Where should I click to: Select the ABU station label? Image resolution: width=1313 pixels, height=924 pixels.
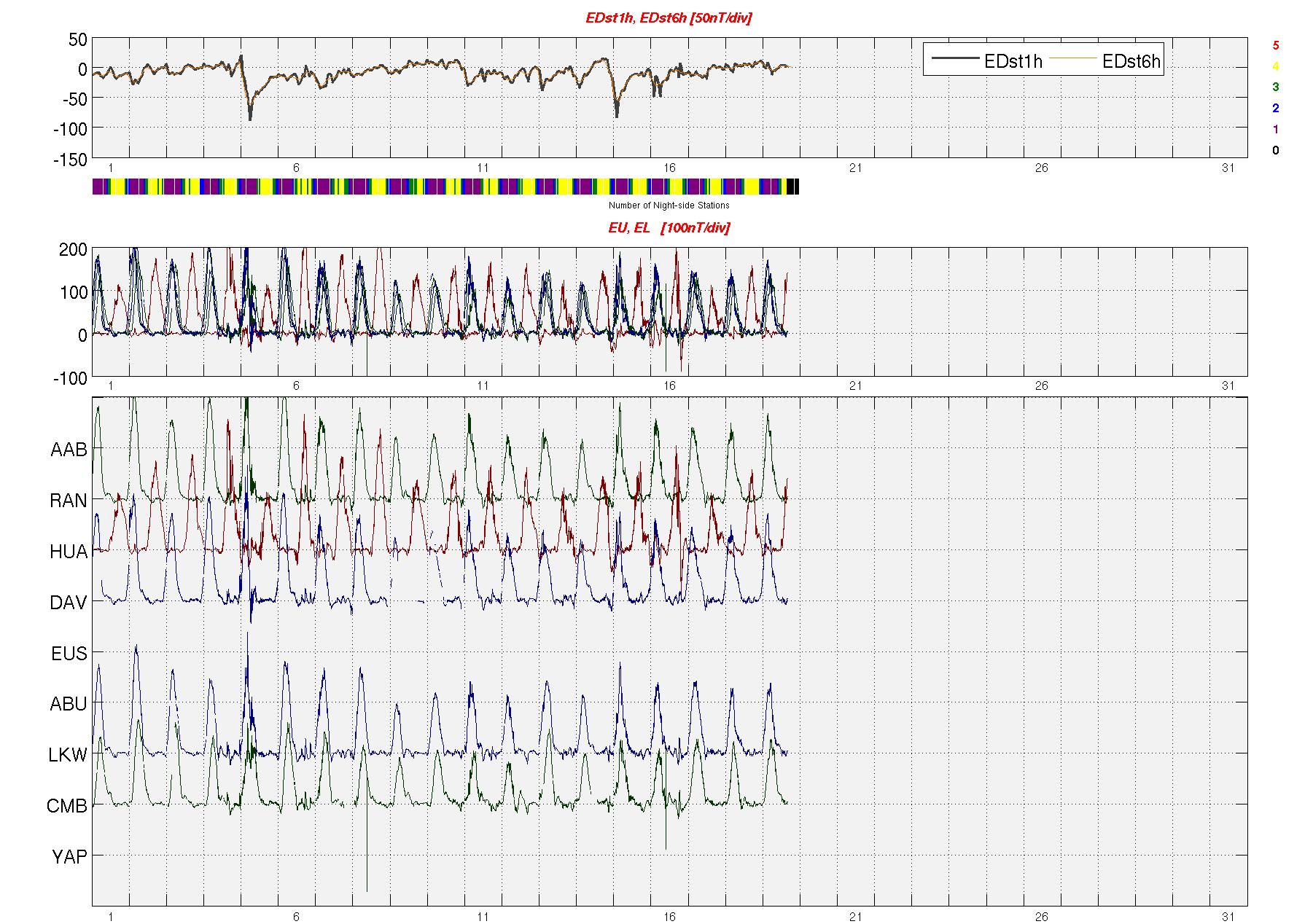click(69, 704)
